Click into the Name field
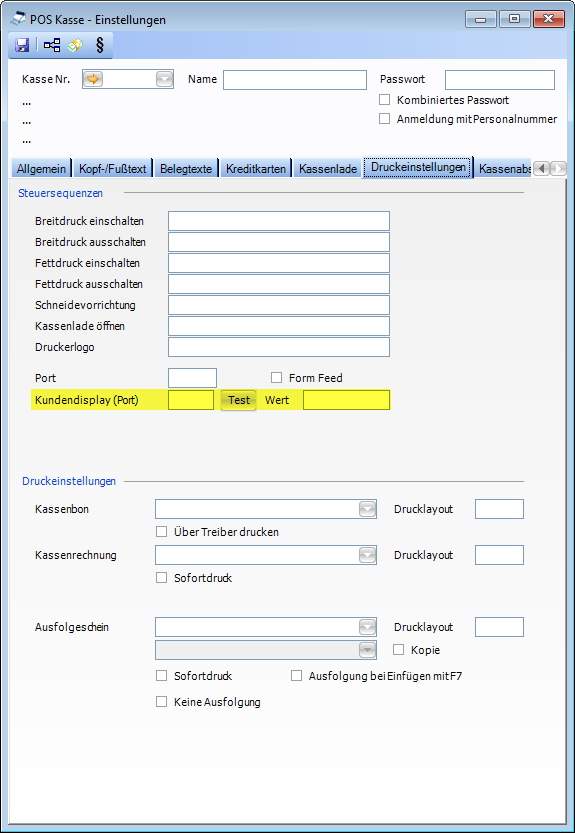The image size is (575, 833). 295,80
